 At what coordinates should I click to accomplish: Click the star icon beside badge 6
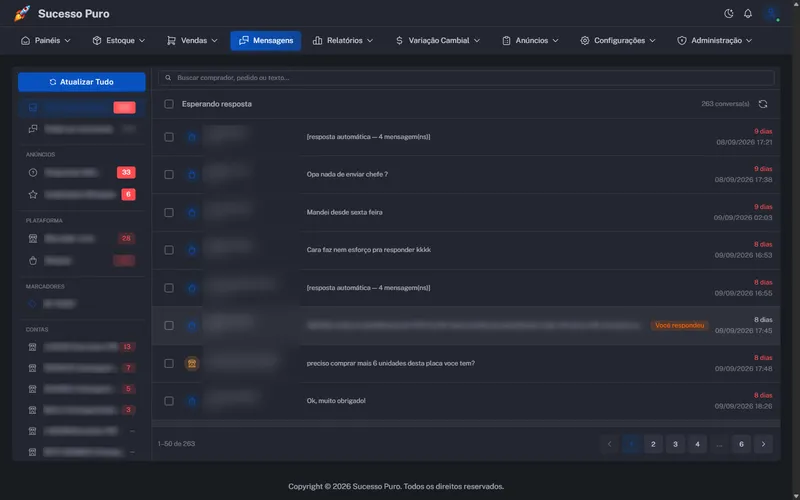pyautogui.click(x=33, y=194)
